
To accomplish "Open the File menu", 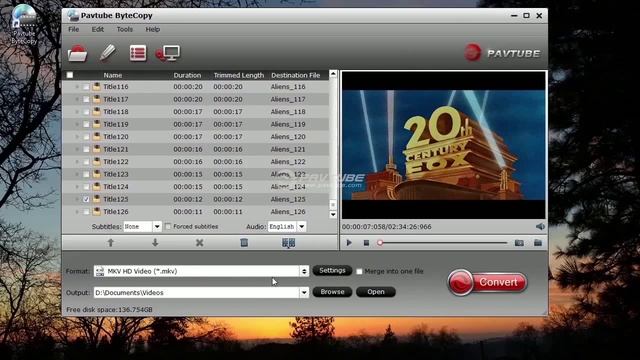I will [x=73, y=29].
